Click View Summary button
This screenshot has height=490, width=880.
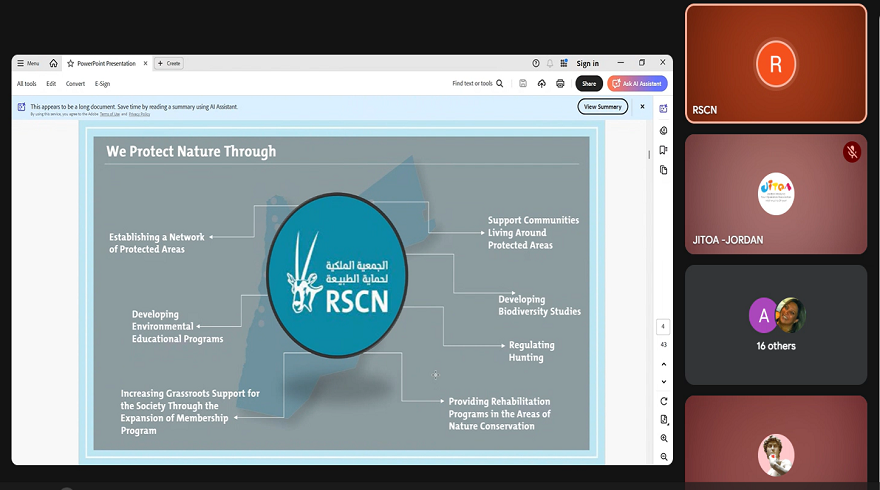click(x=603, y=107)
